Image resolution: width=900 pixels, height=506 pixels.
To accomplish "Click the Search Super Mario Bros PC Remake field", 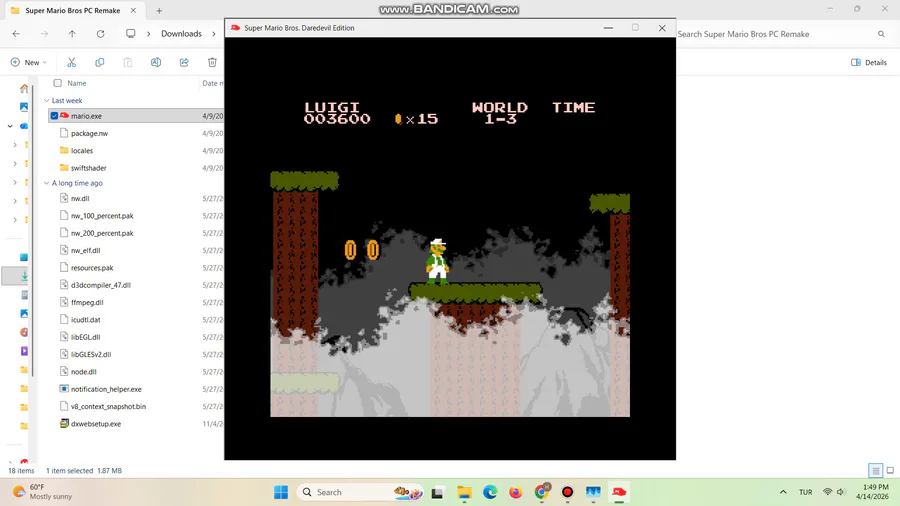I will click(781, 34).
